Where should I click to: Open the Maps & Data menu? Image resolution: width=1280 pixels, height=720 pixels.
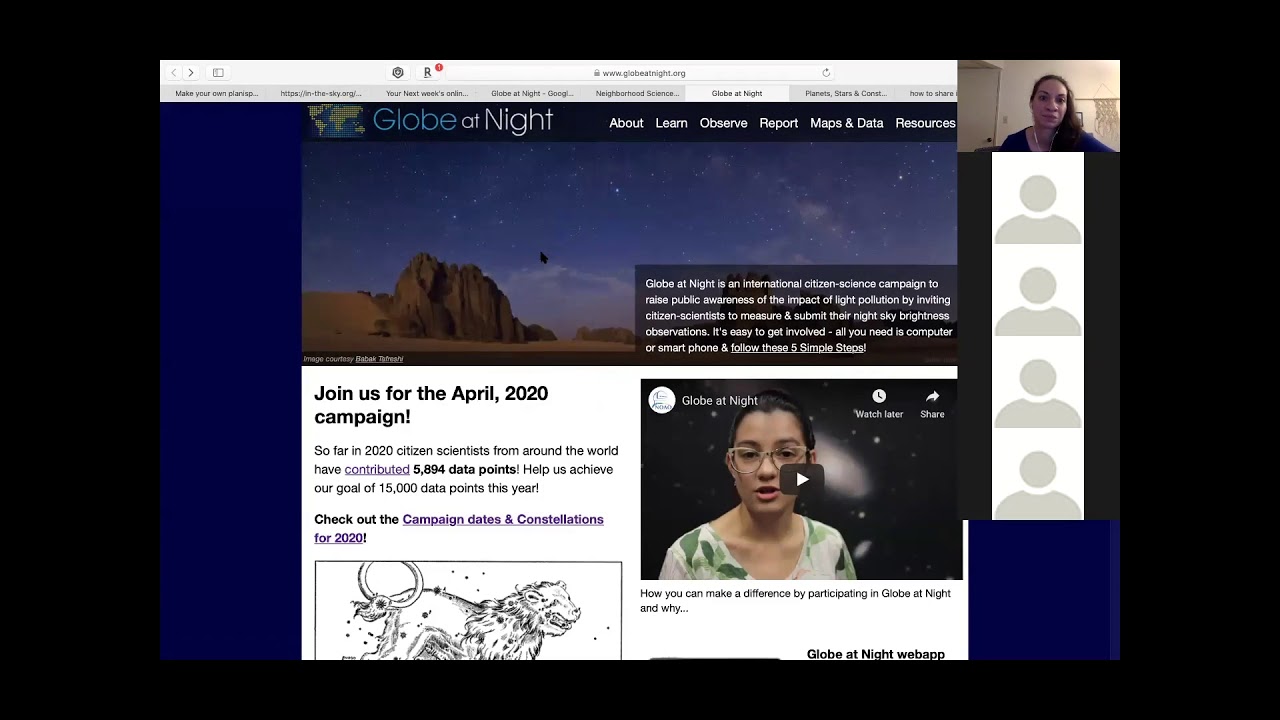click(x=846, y=123)
